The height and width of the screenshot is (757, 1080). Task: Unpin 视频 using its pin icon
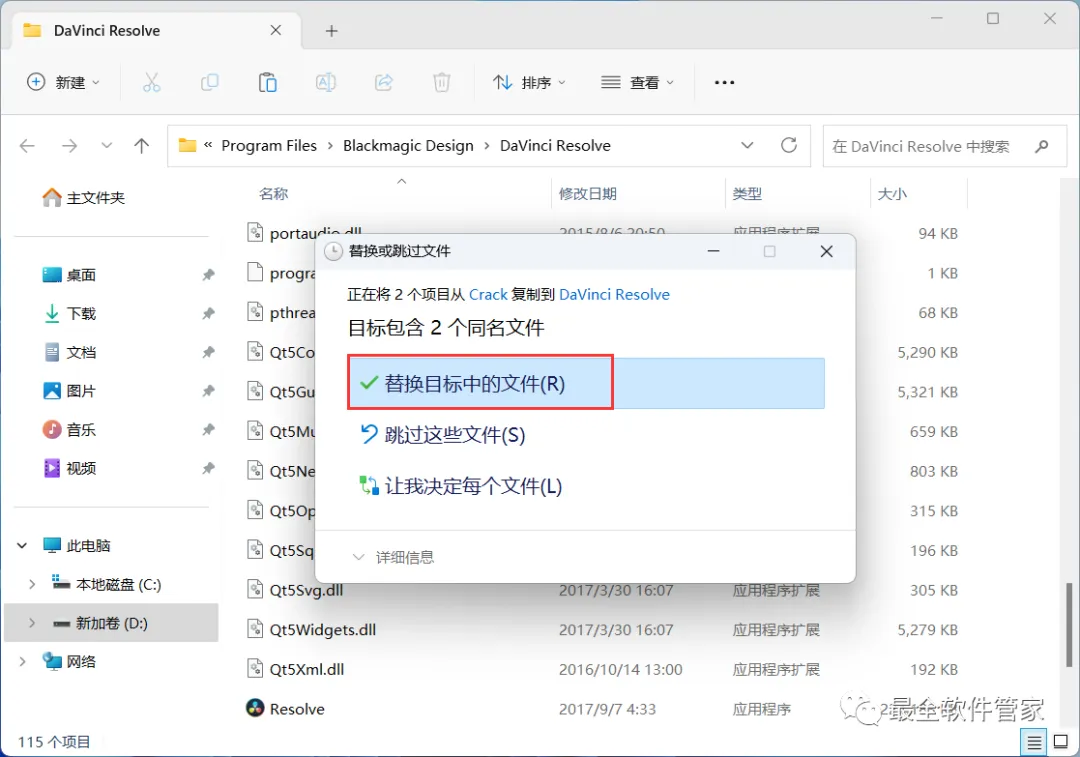point(208,468)
